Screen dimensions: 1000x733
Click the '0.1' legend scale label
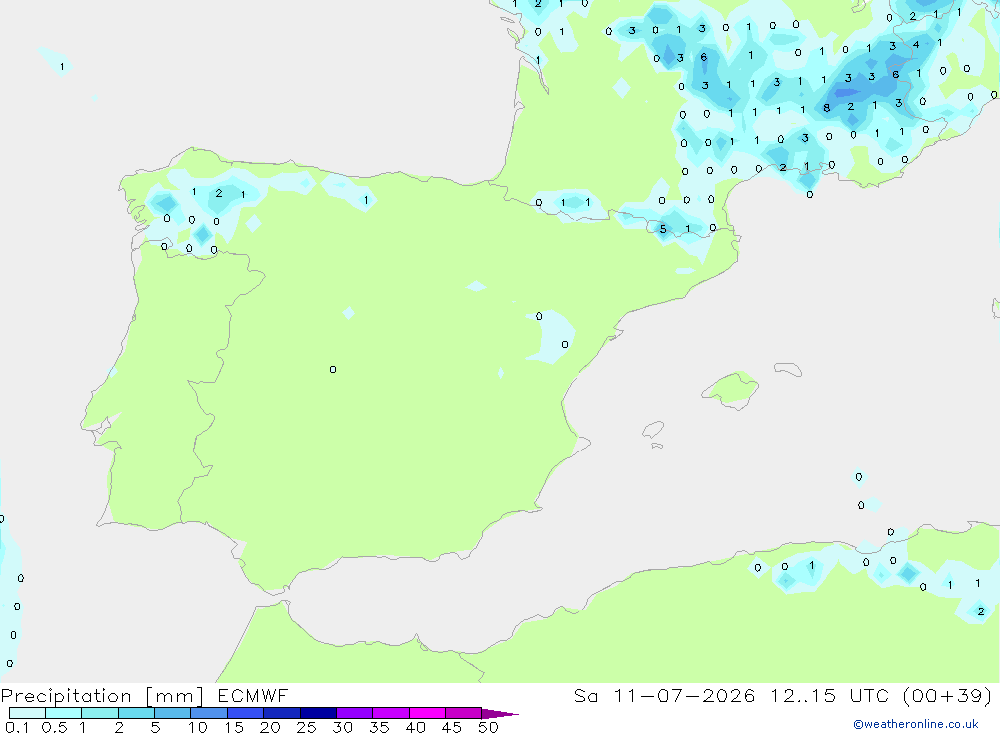coord(17,727)
